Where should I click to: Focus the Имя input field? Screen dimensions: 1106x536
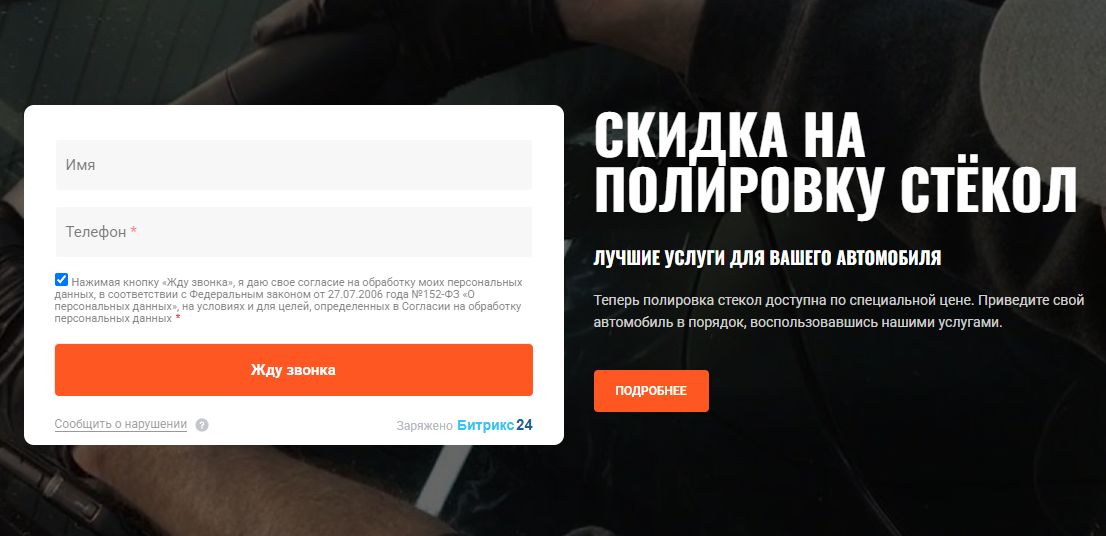tap(293, 164)
